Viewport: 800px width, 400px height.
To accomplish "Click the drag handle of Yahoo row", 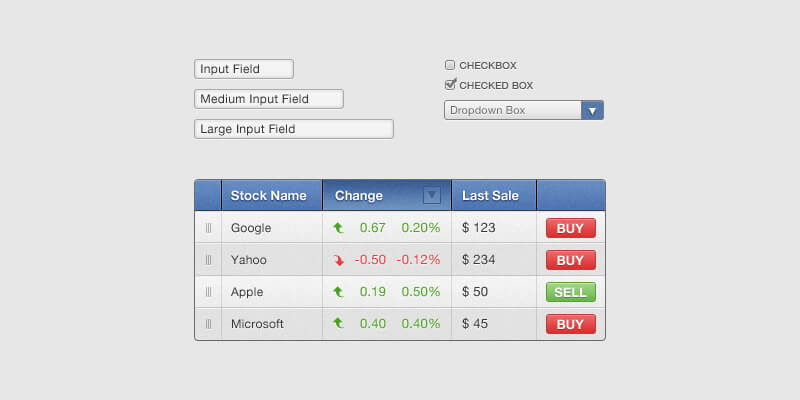I will point(208,260).
